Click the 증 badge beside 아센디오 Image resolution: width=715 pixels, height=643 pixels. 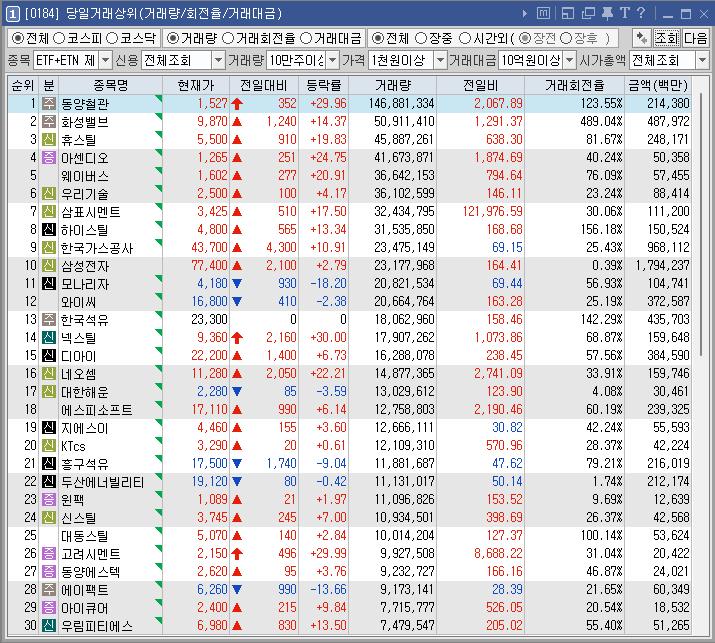click(49, 157)
